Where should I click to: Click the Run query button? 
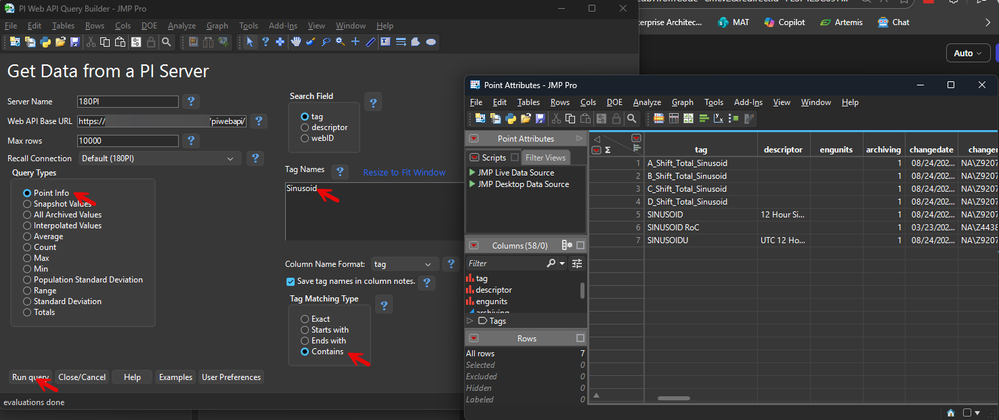[x=31, y=377]
